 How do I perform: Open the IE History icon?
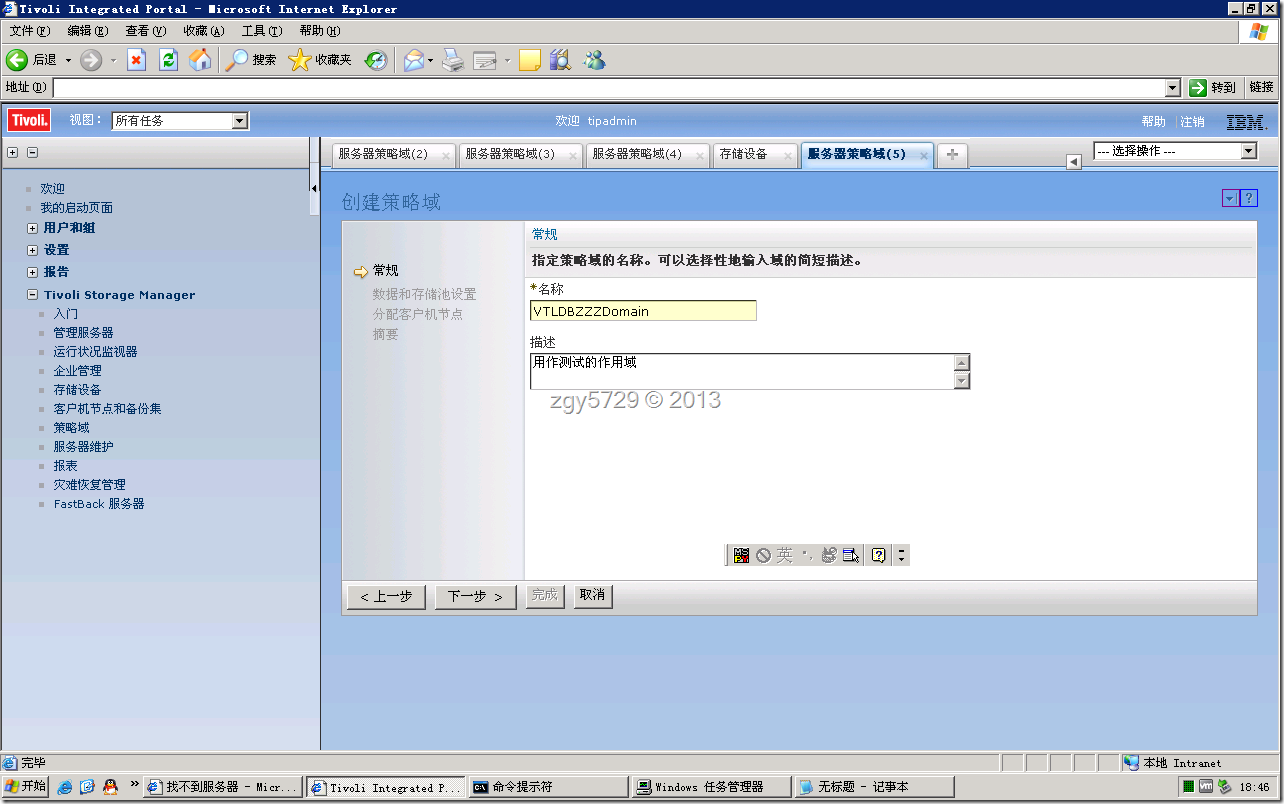[376, 60]
